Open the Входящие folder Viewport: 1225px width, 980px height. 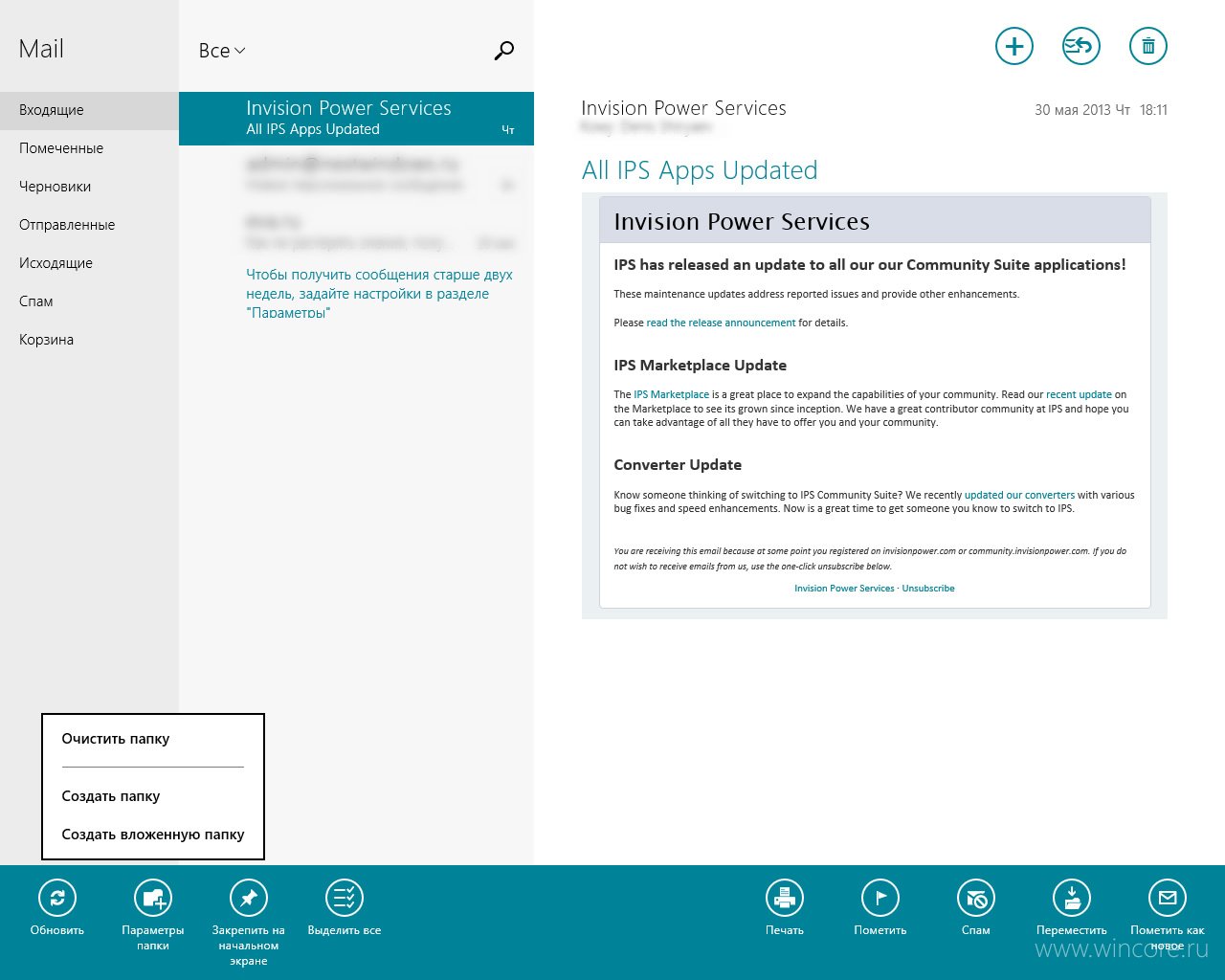point(89,110)
